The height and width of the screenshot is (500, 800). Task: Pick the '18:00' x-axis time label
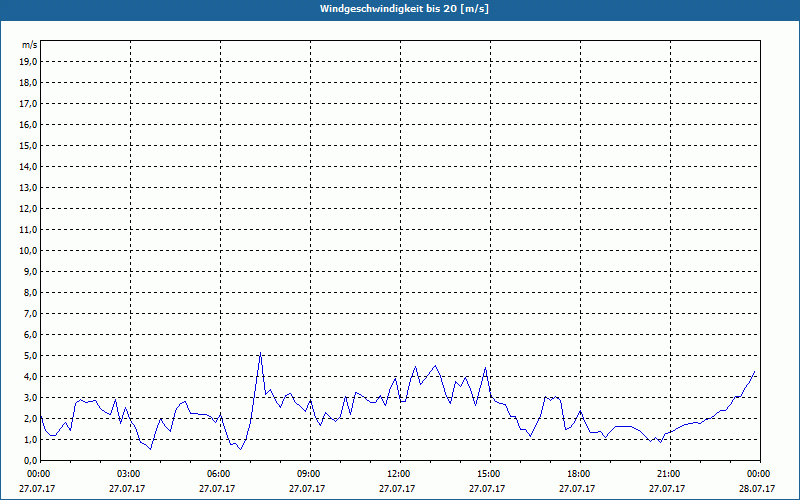[579, 474]
